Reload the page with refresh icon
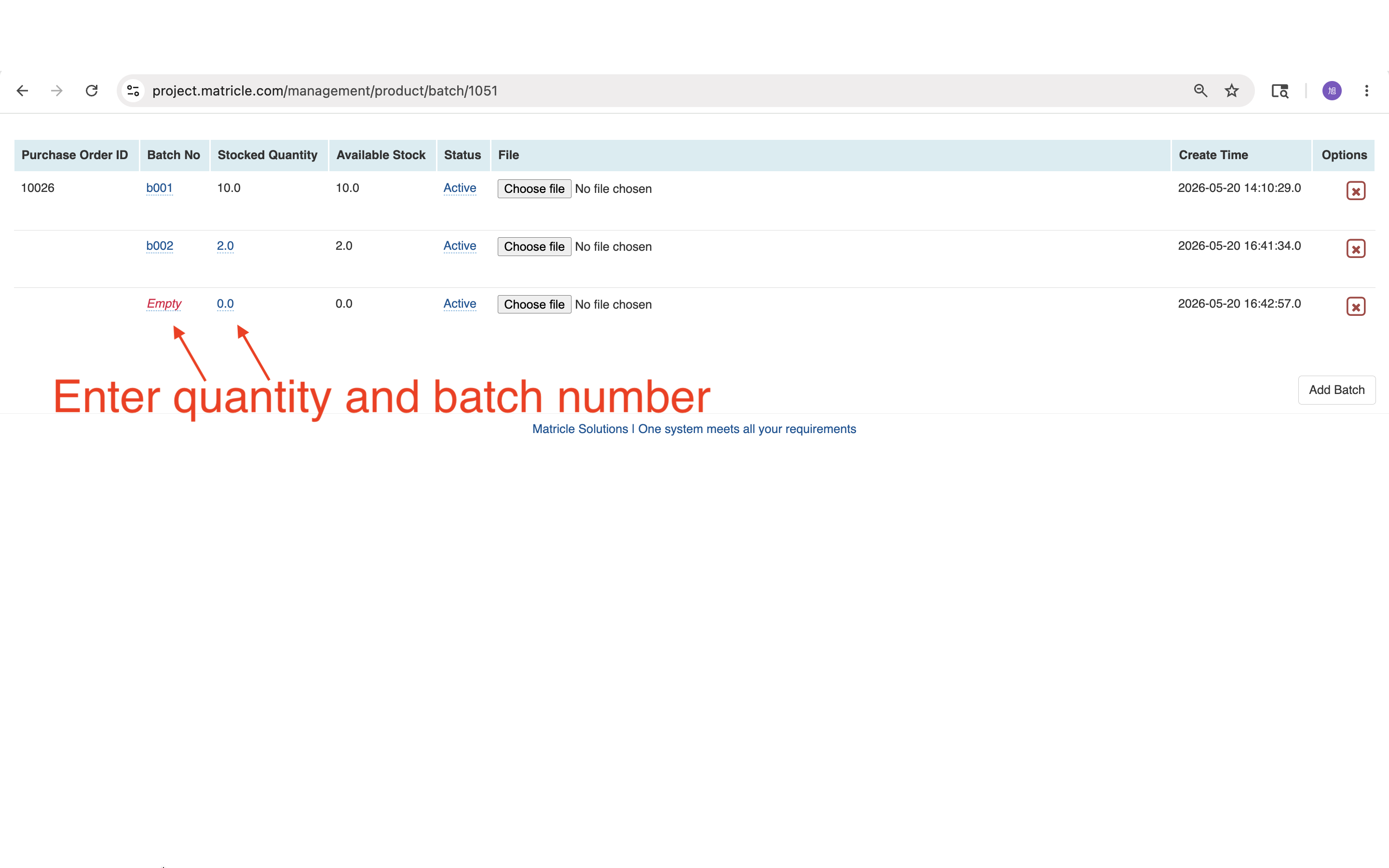This screenshot has width=1389, height=868. pyautogui.click(x=92, y=91)
